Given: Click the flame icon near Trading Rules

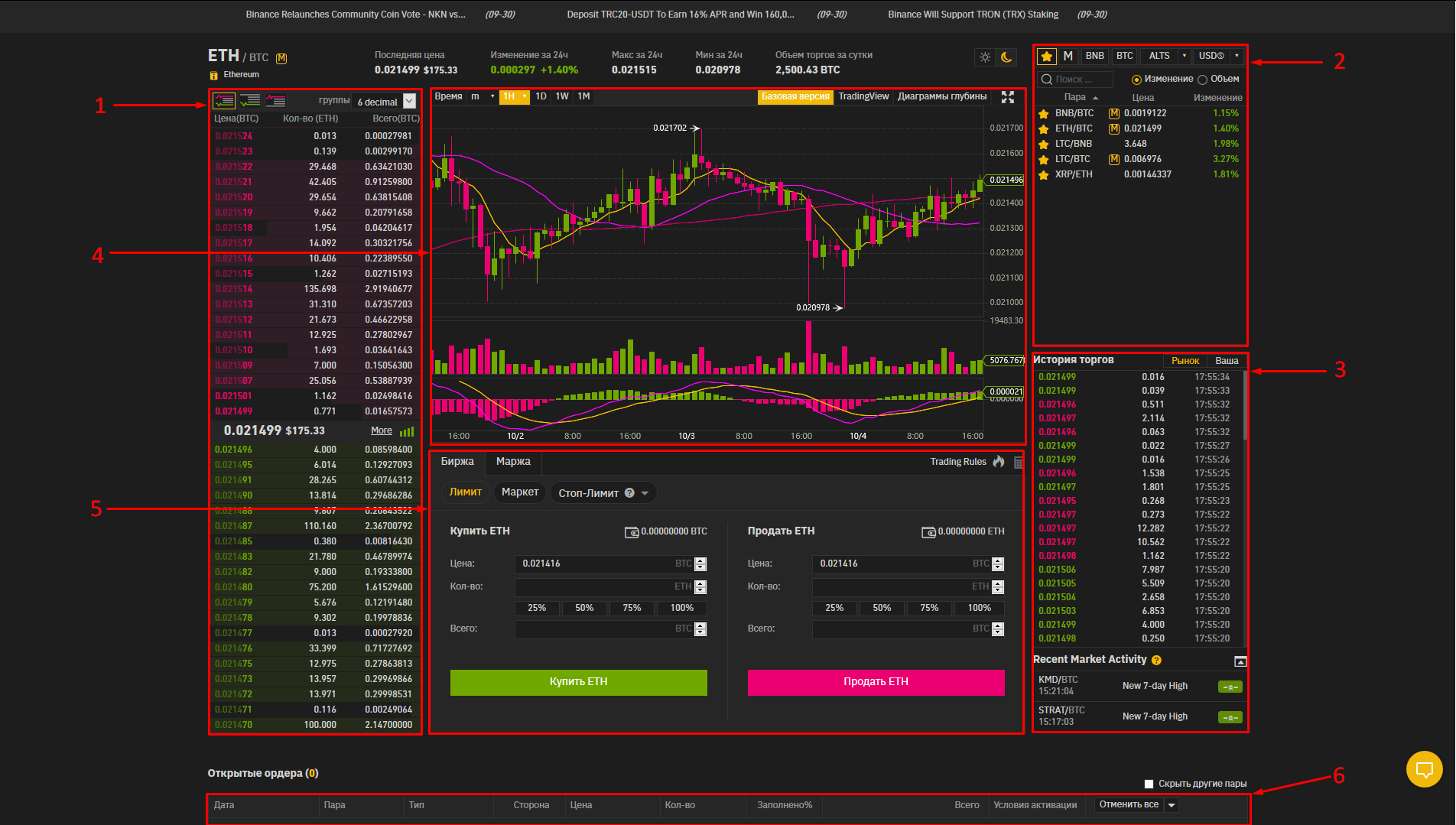Looking at the screenshot, I should 999,461.
